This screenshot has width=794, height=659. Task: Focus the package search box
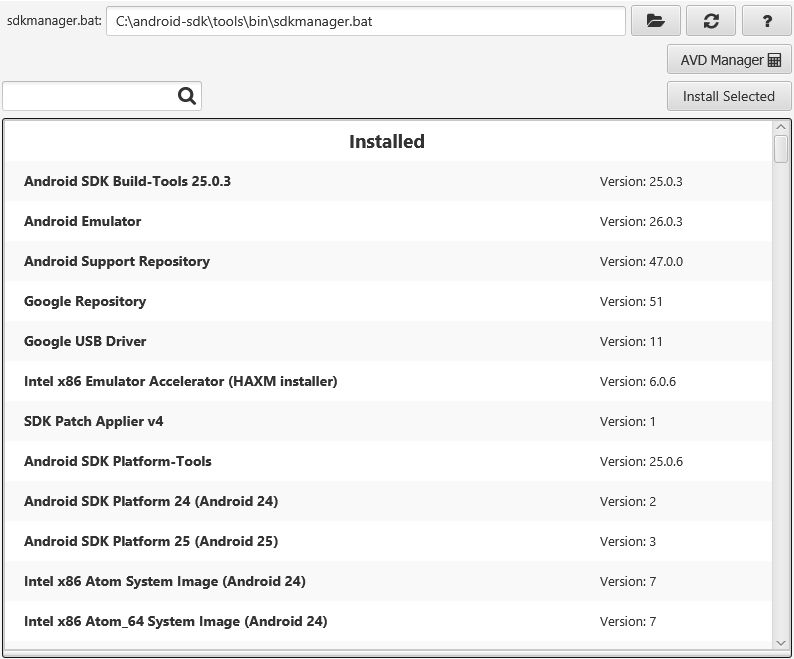coord(90,96)
